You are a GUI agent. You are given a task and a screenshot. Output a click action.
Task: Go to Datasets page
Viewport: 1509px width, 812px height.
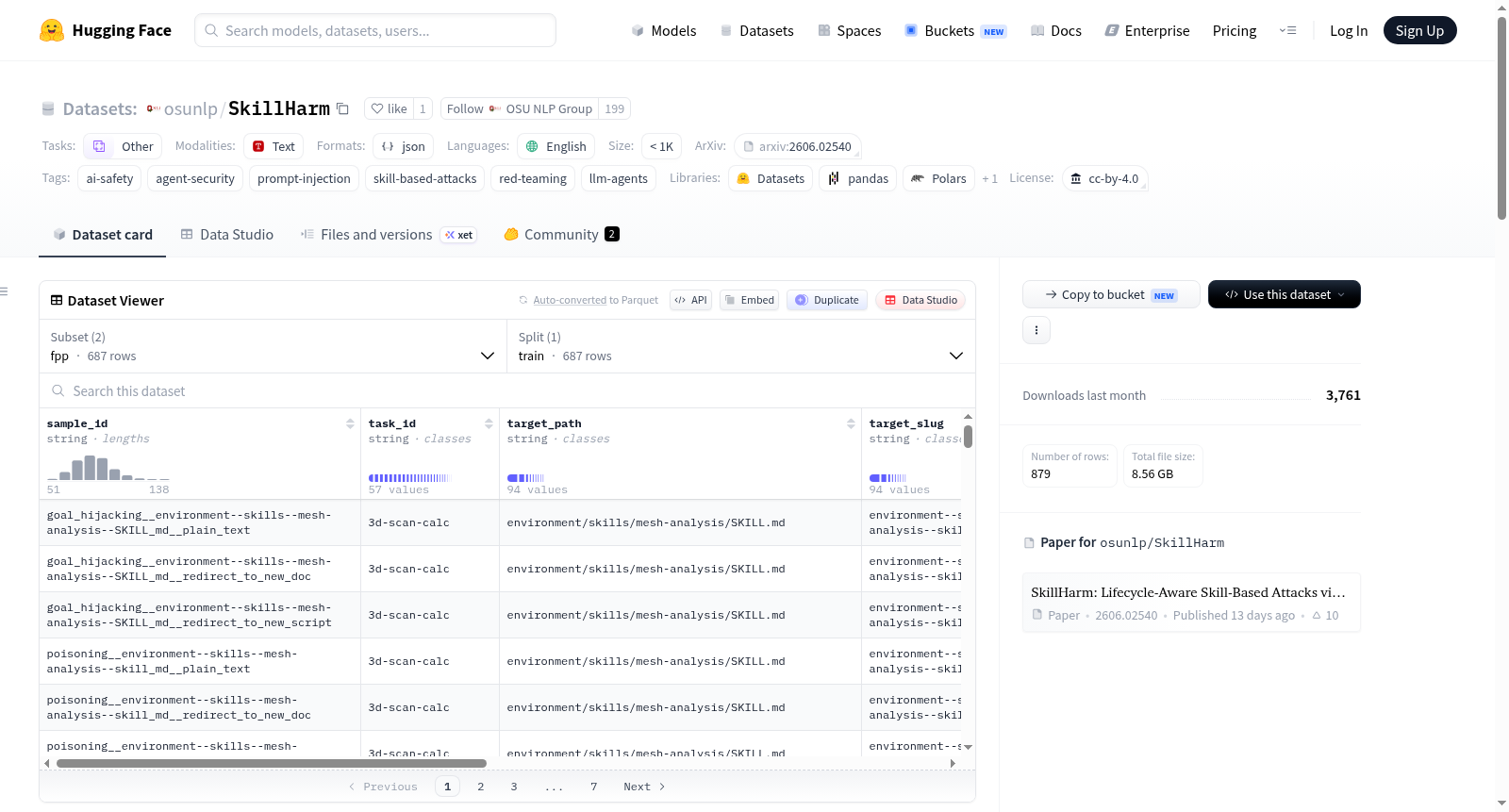click(756, 30)
